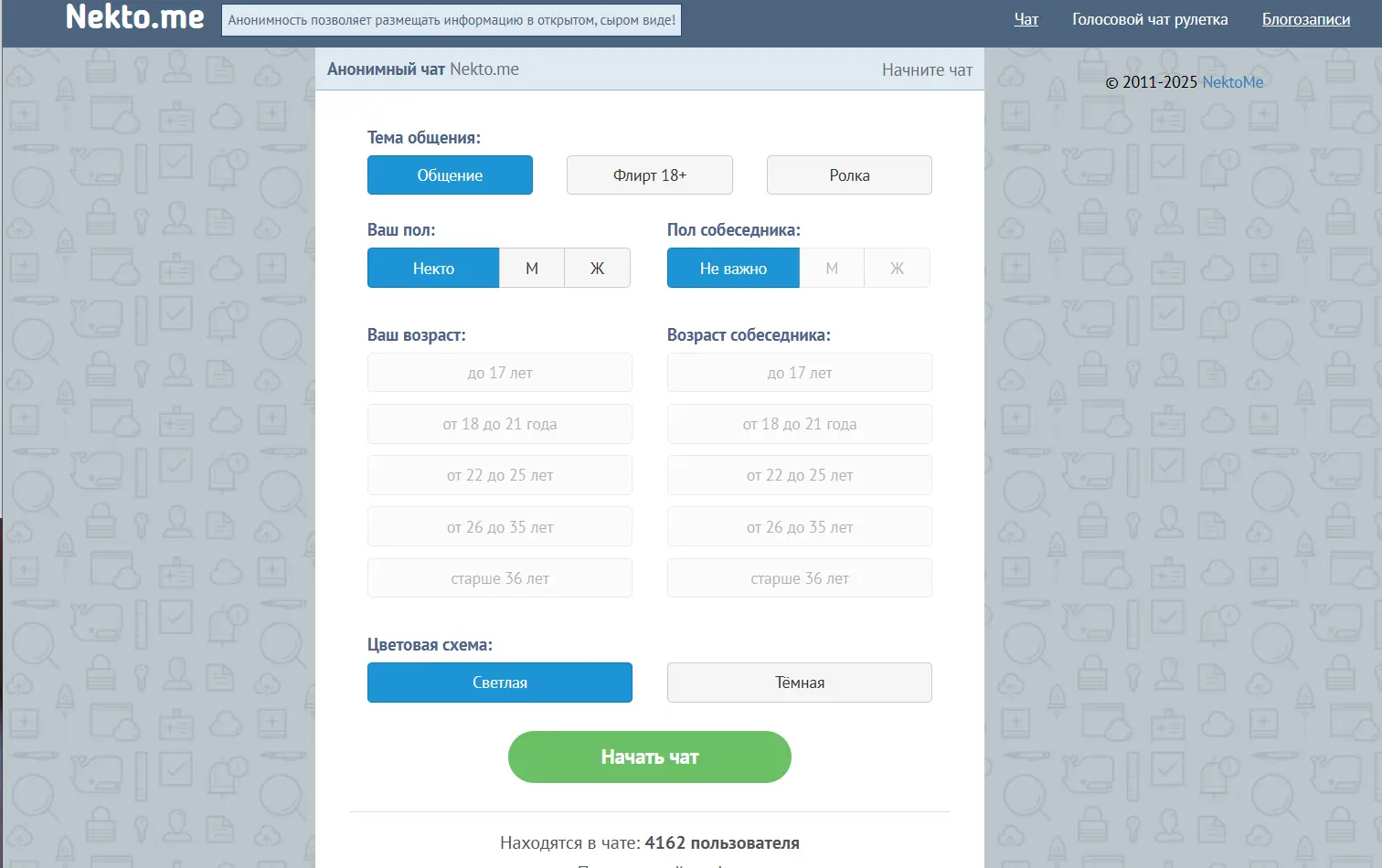Select your age от 26 до 35 лет

500,527
